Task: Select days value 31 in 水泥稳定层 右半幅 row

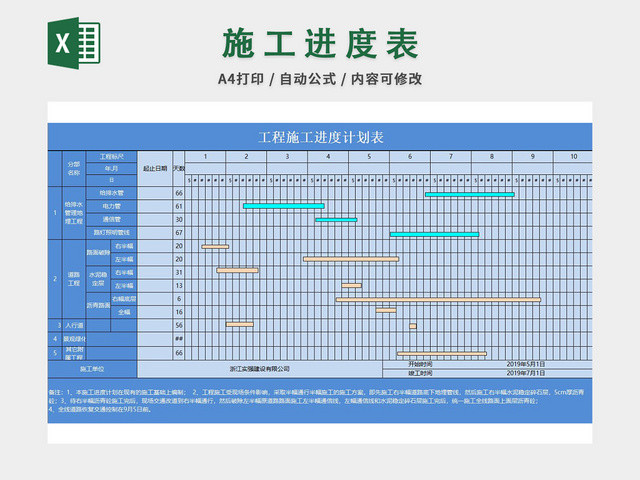Action: click(179, 273)
